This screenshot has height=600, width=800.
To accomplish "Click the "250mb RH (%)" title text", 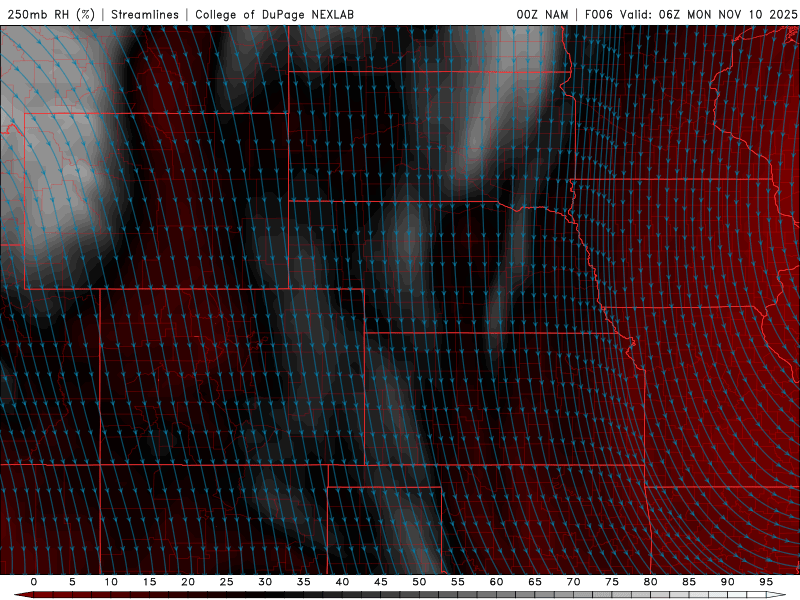I will (x=51, y=14).
